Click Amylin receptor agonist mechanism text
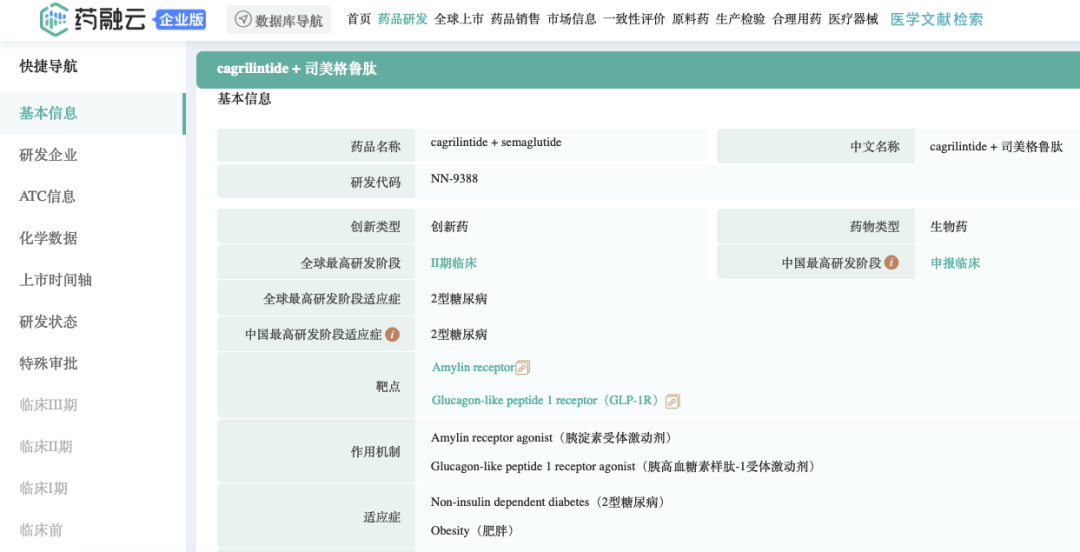This screenshot has height=552, width=1080. [552, 438]
